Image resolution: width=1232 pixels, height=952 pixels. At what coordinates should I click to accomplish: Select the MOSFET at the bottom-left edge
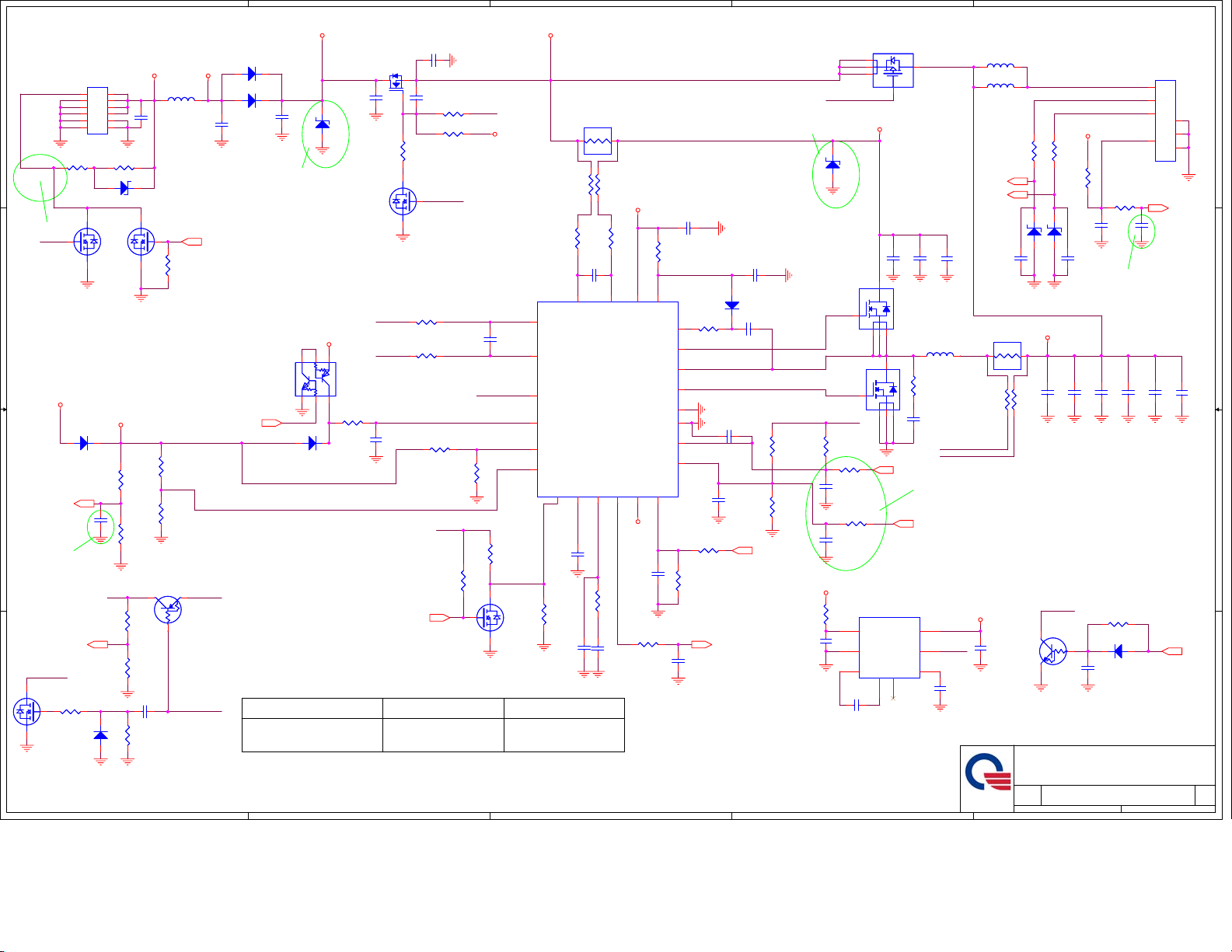[x=27, y=711]
